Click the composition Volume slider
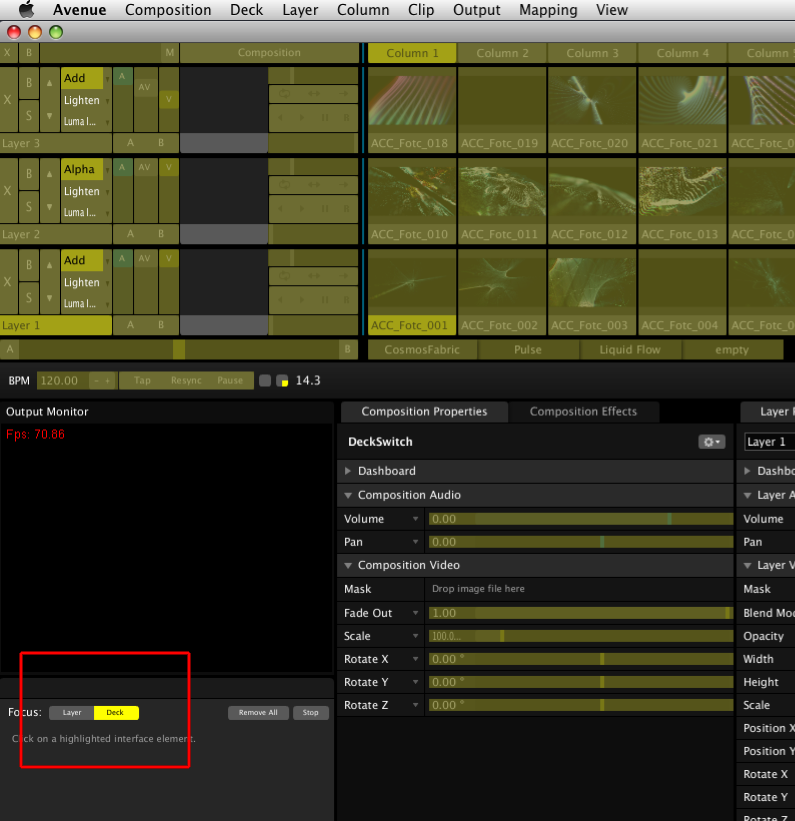 [580, 519]
